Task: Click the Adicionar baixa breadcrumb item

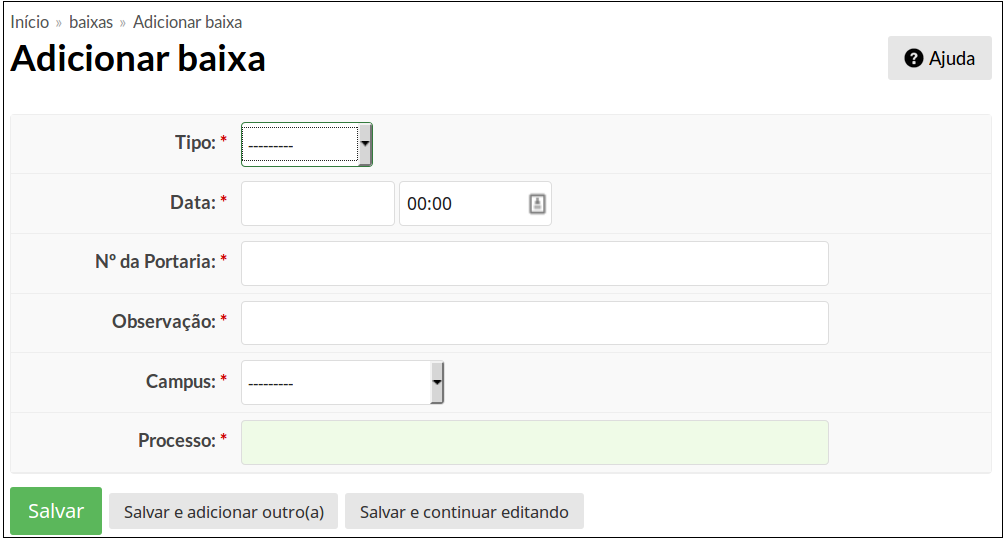Action: tap(188, 23)
